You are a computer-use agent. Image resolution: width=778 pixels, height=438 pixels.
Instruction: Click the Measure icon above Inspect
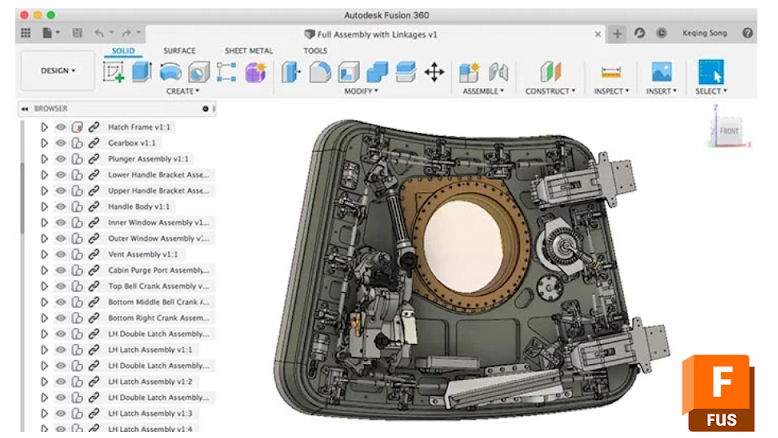pyautogui.click(x=610, y=72)
